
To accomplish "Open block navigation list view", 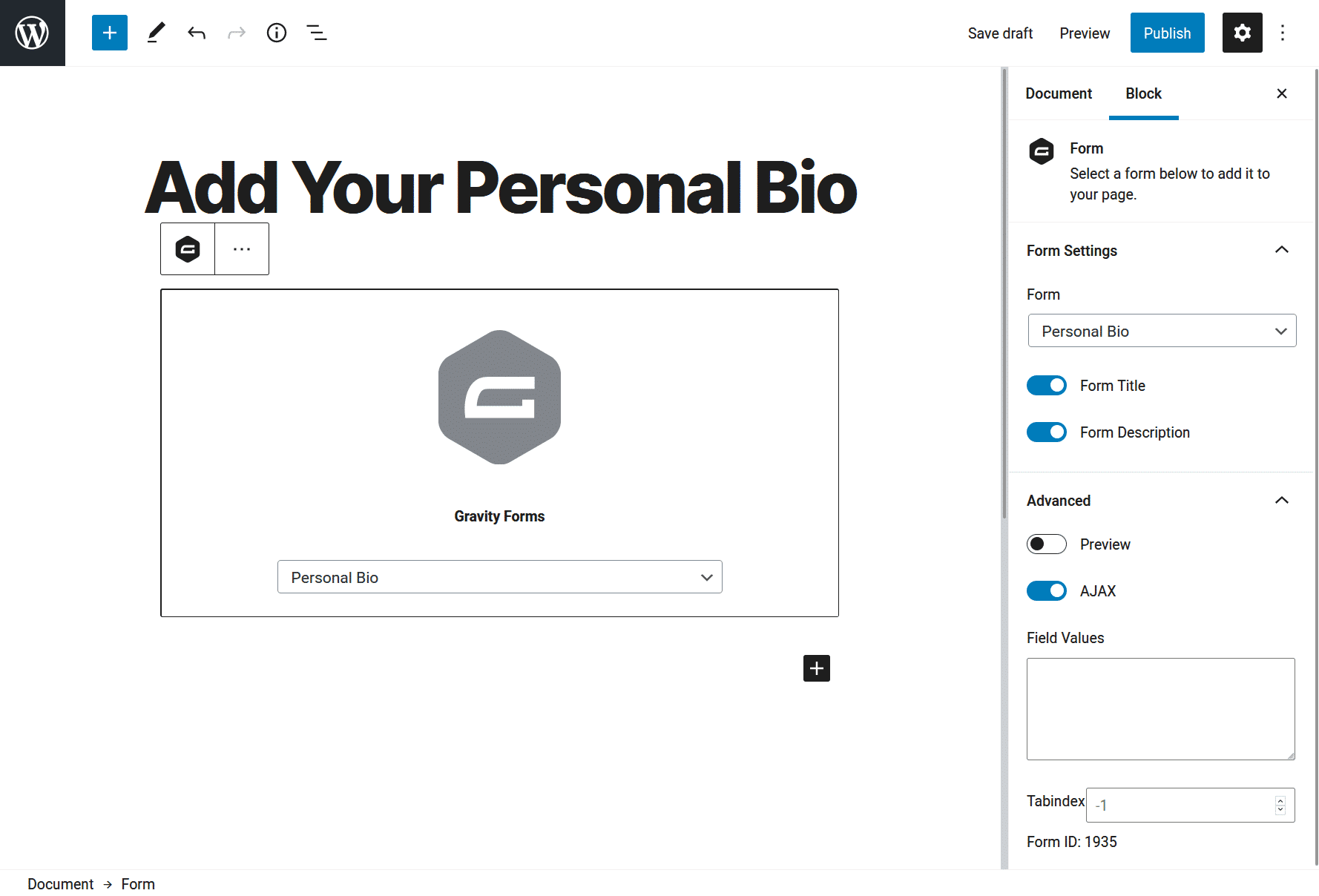I will 317,33.
